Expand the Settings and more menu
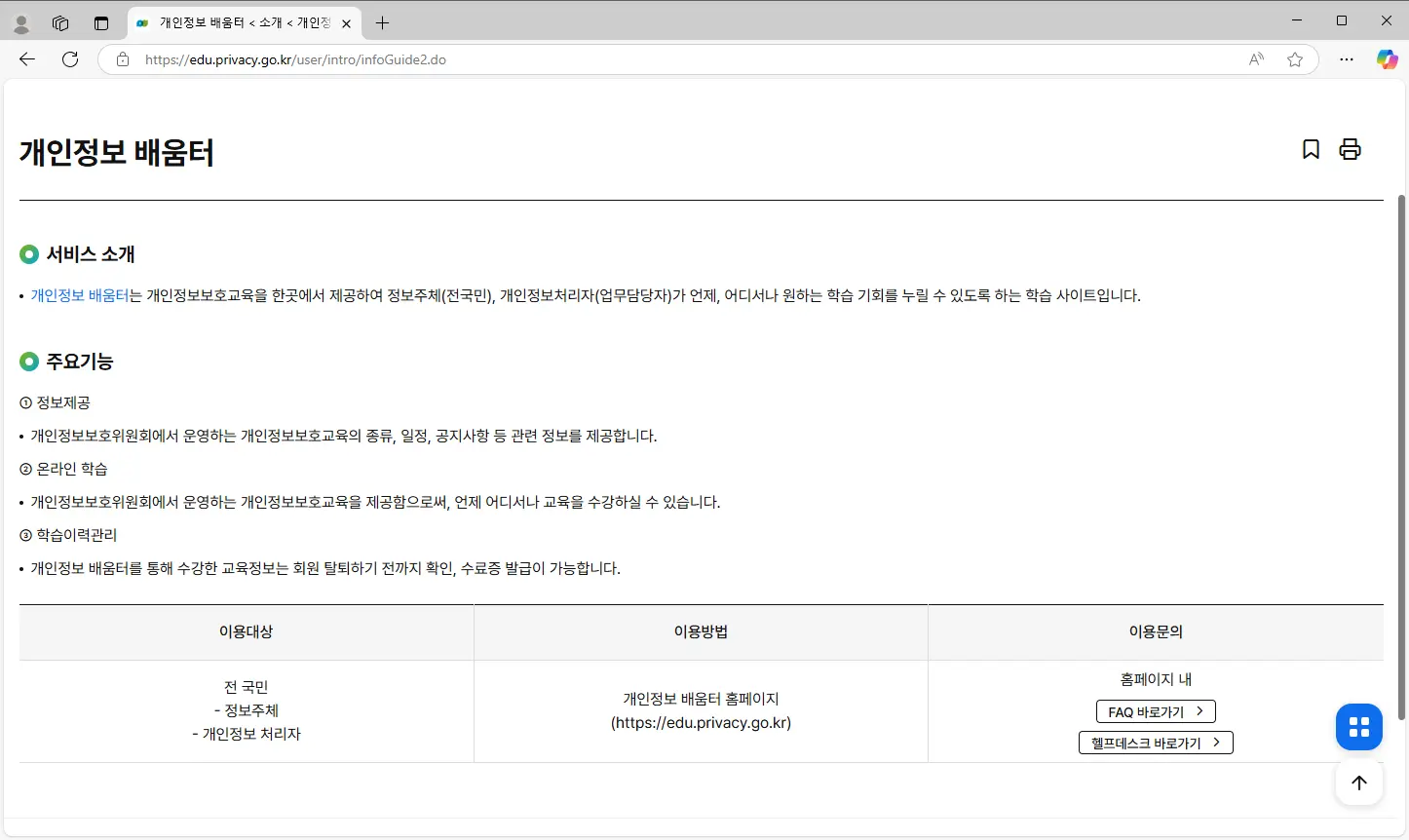1409x840 pixels. [x=1347, y=58]
